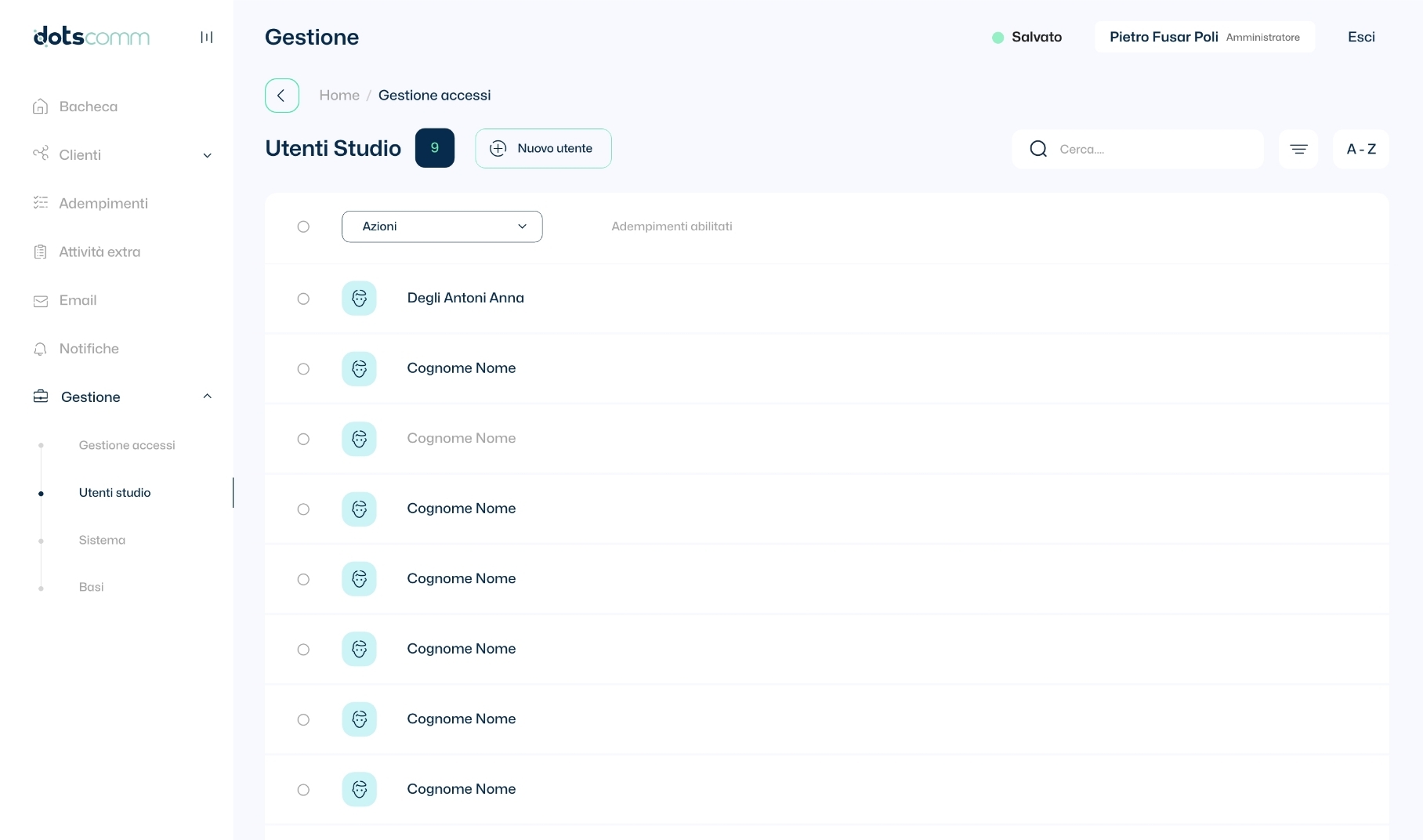The image size is (1423, 840).
Task: Open the filter icon next to search
Action: click(x=1298, y=149)
